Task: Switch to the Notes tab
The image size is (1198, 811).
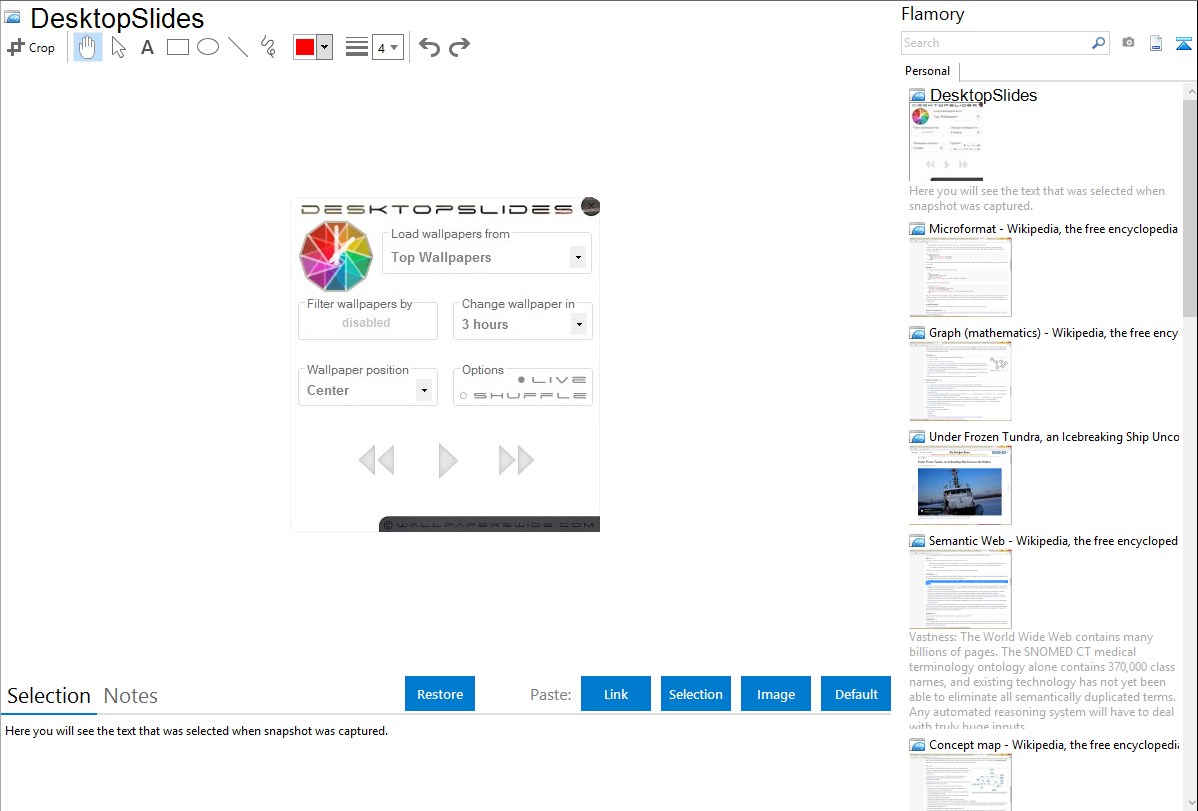Action: click(x=131, y=696)
